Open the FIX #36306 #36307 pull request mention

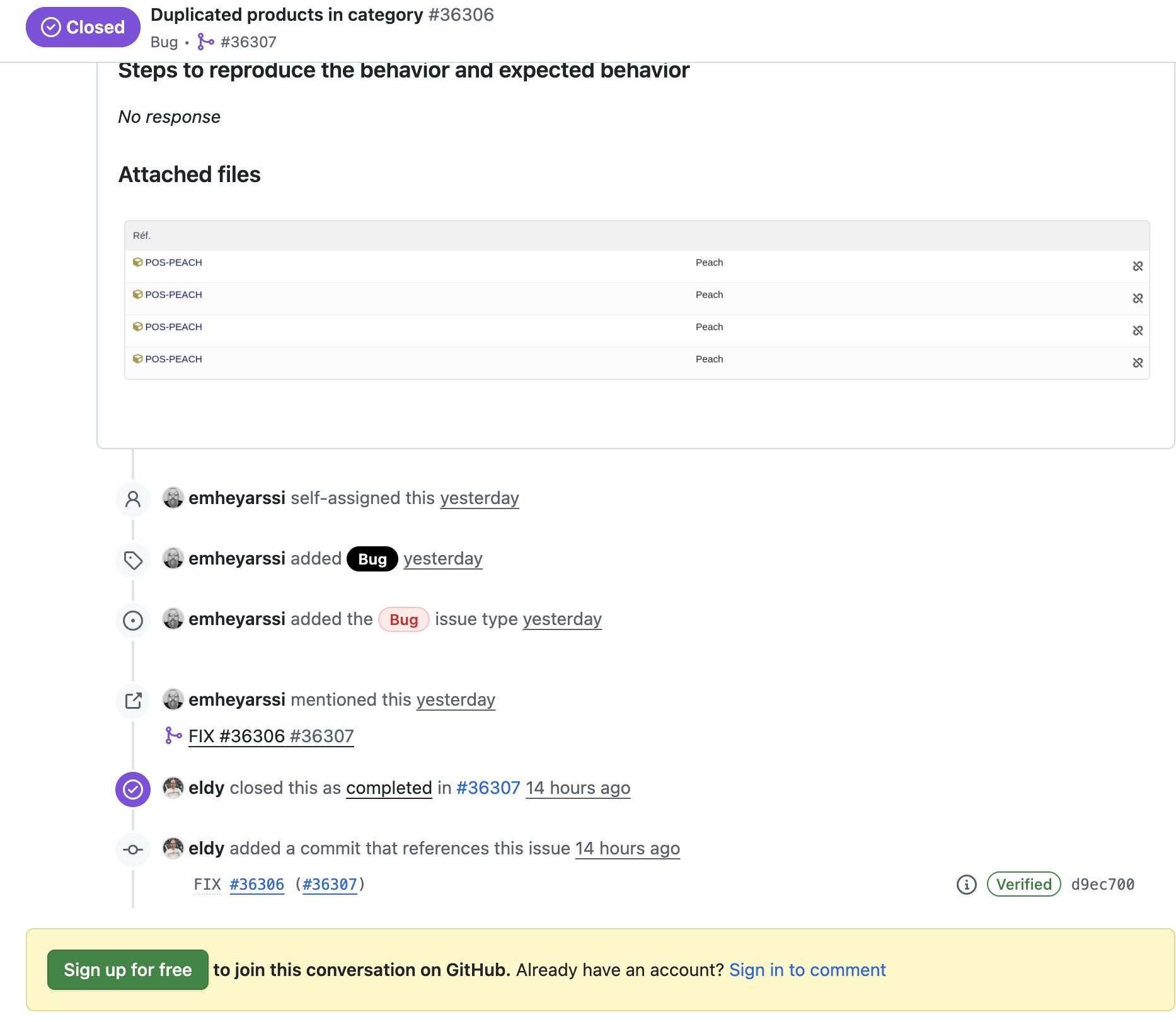pyautogui.click(x=270, y=736)
